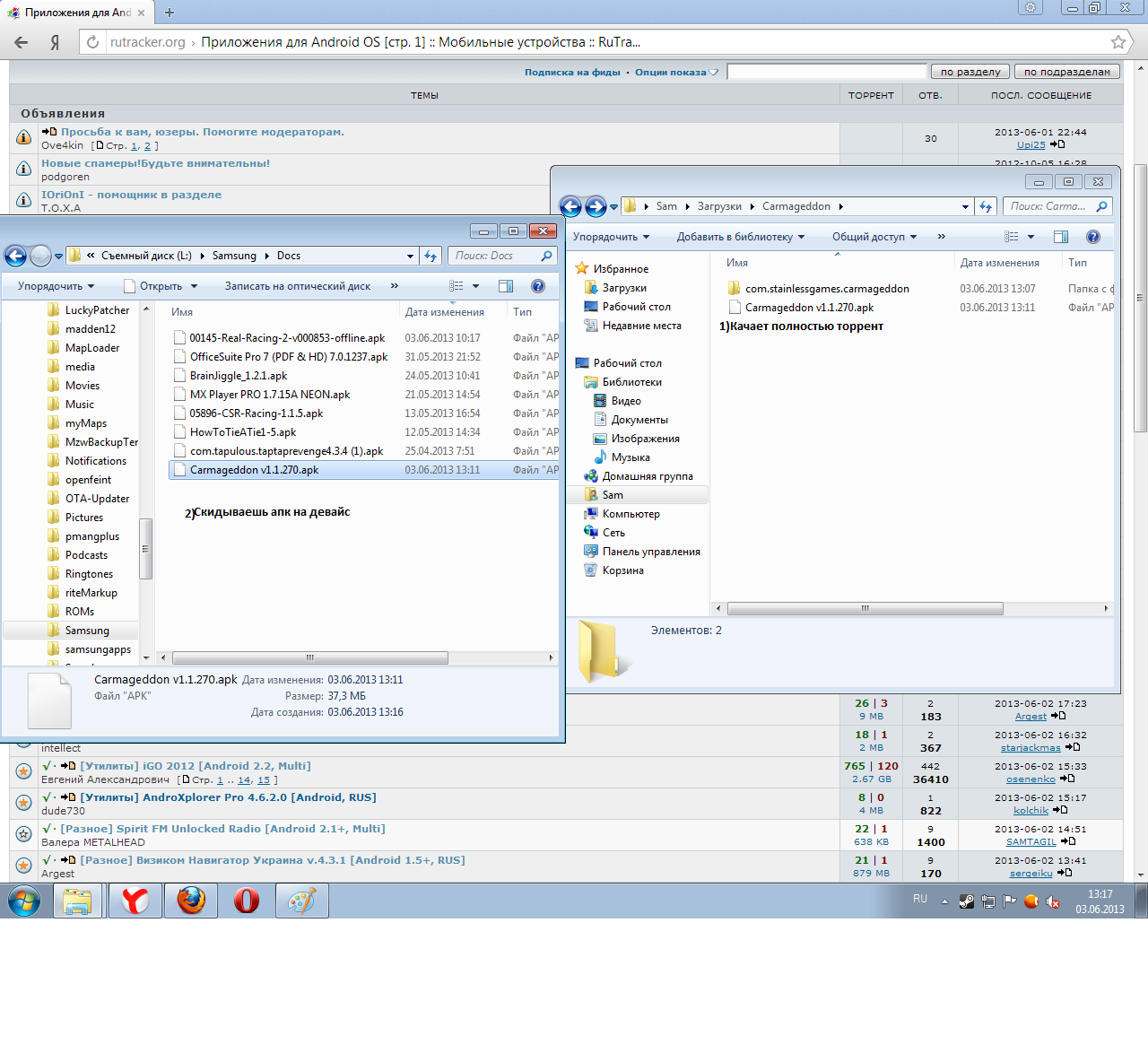Refresh the Carmageddon folder view
The image size is (1148, 1062).
986,206
